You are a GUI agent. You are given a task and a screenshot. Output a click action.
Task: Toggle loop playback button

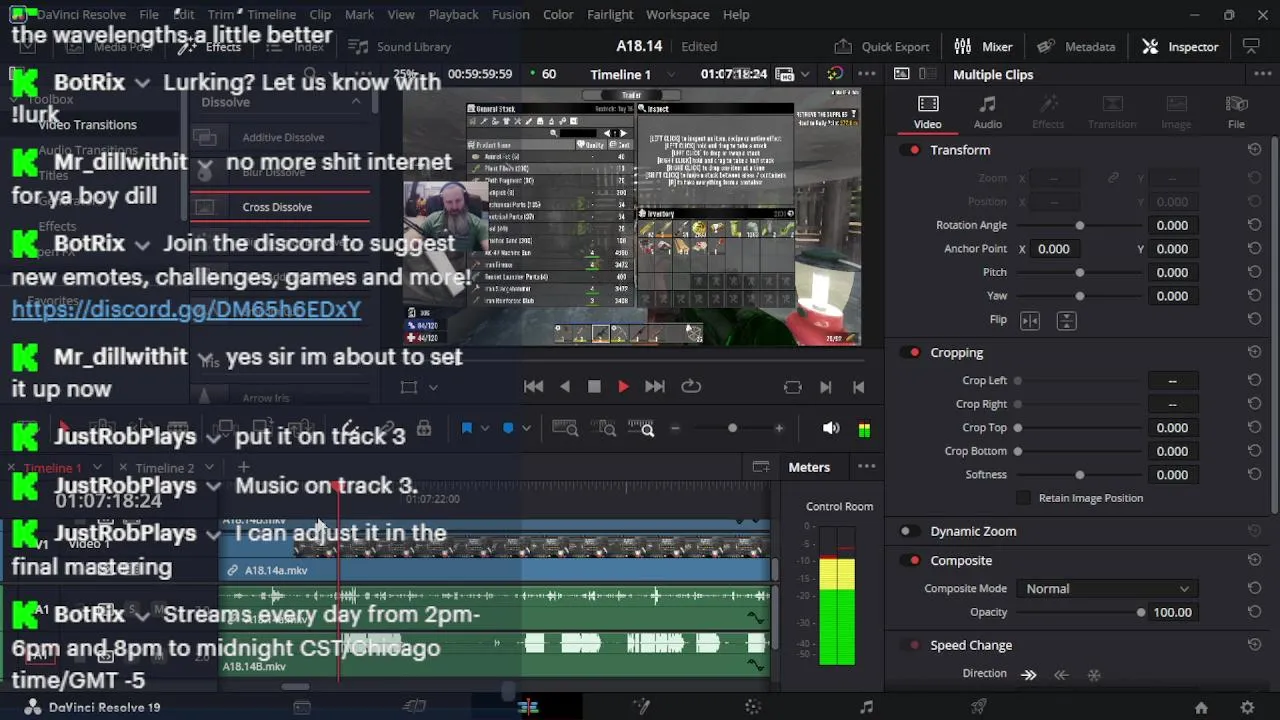click(x=691, y=386)
